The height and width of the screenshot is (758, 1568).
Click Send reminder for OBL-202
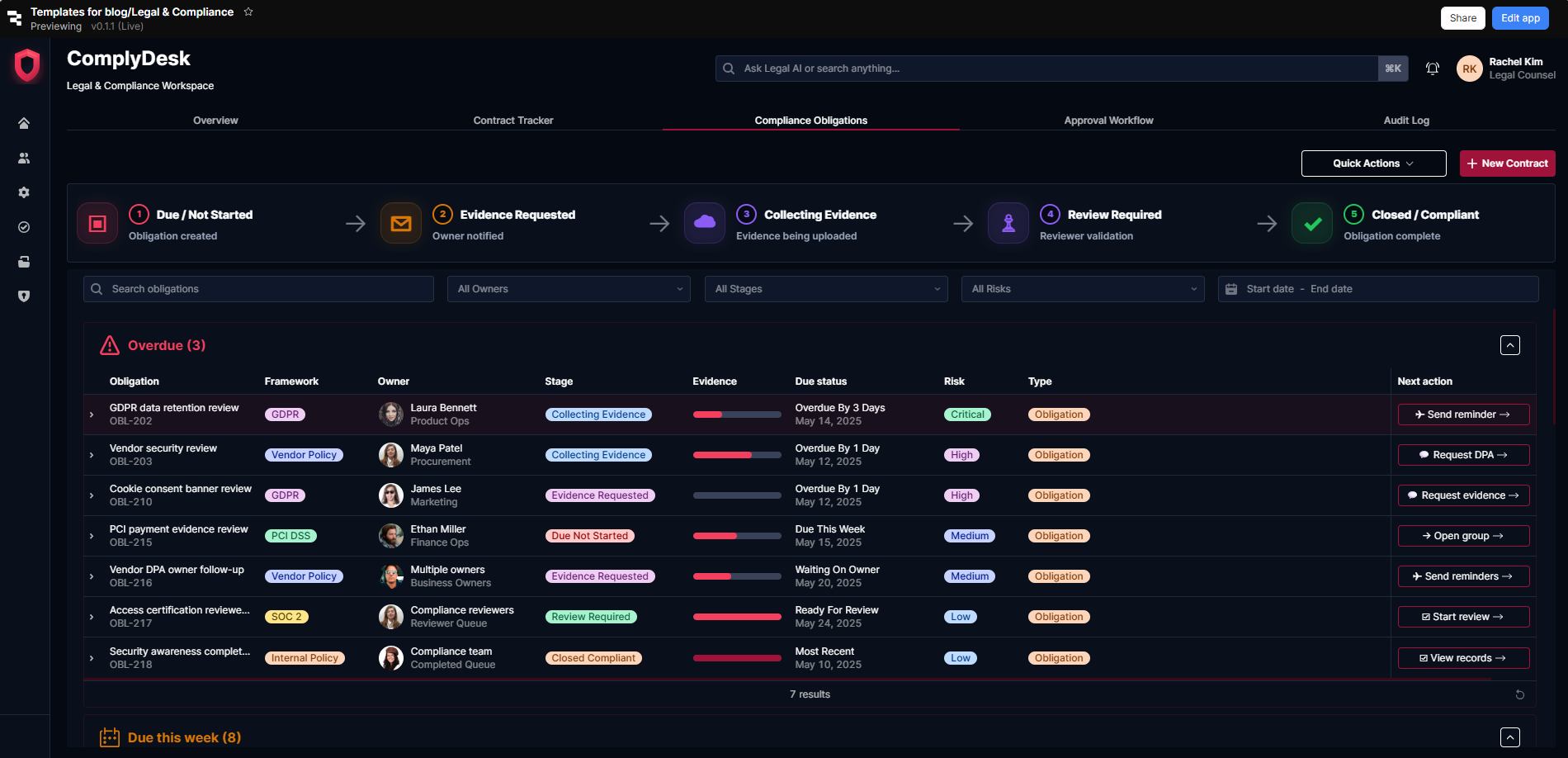(1463, 415)
